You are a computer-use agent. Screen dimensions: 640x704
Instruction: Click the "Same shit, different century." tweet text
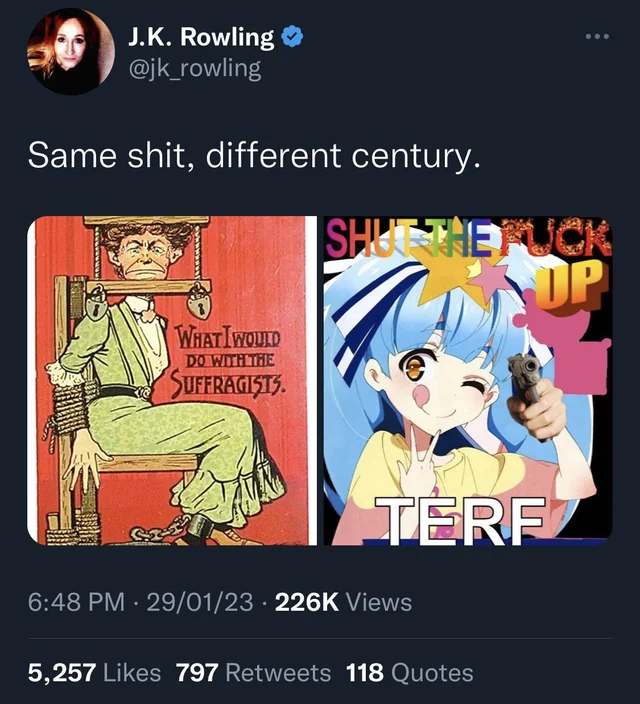coord(254,154)
